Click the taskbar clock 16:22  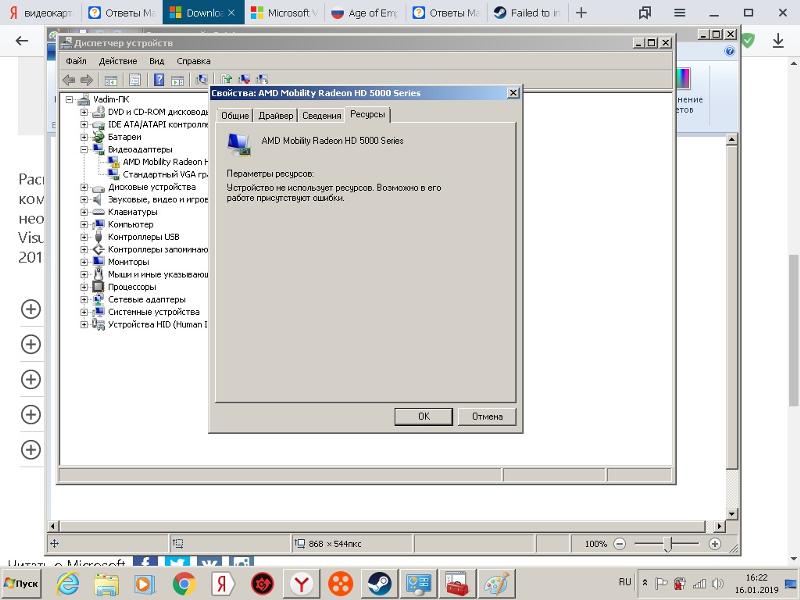[757, 578]
